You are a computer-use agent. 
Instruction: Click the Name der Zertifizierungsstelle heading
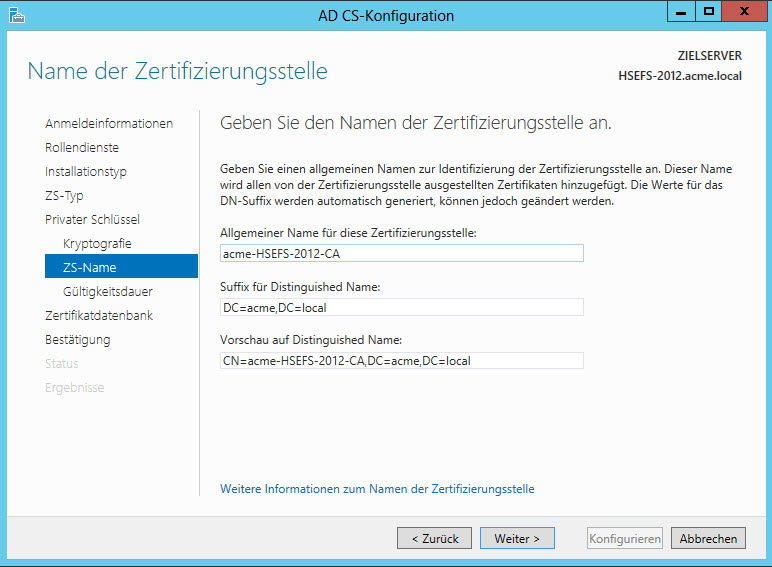coord(177,71)
